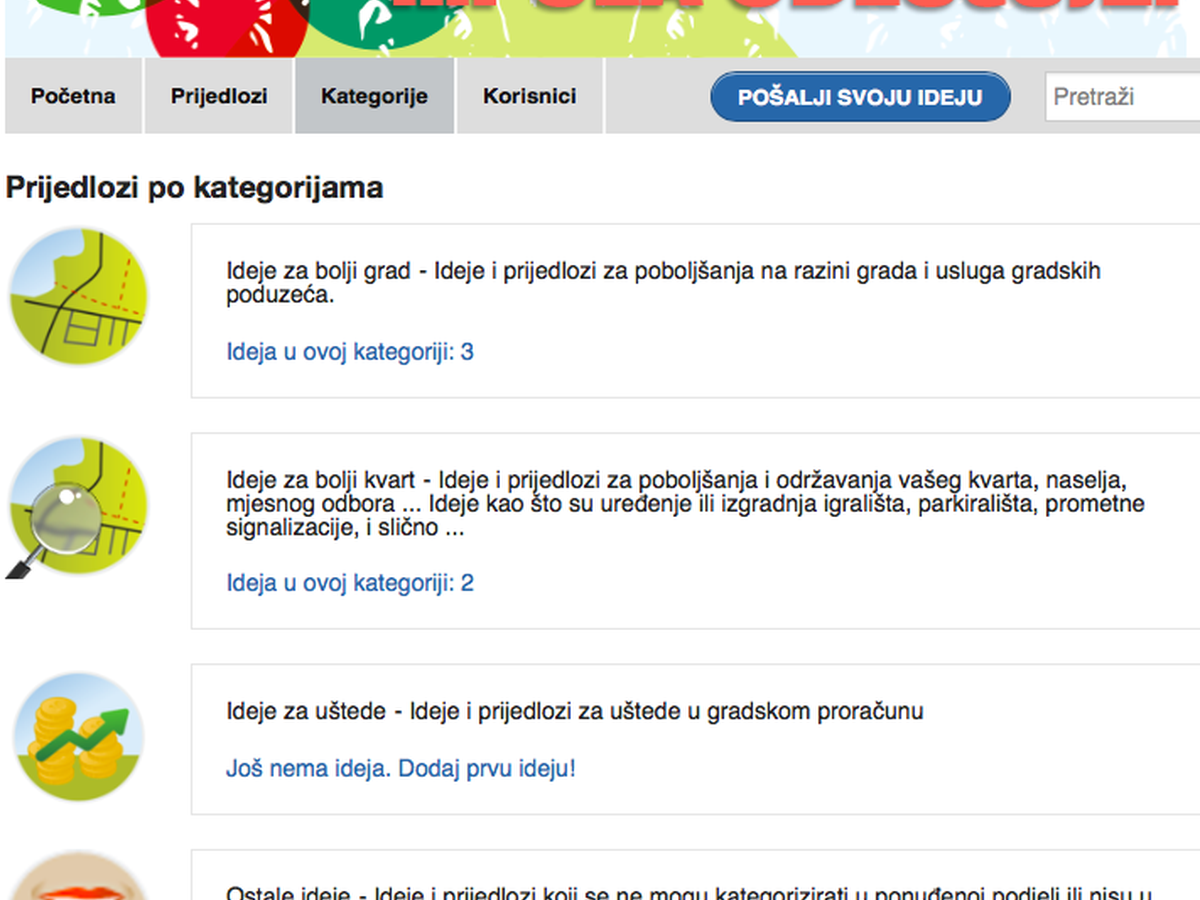Open the city map category icon
Viewport: 1200px width, 900px height.
[x=78, y=296]
